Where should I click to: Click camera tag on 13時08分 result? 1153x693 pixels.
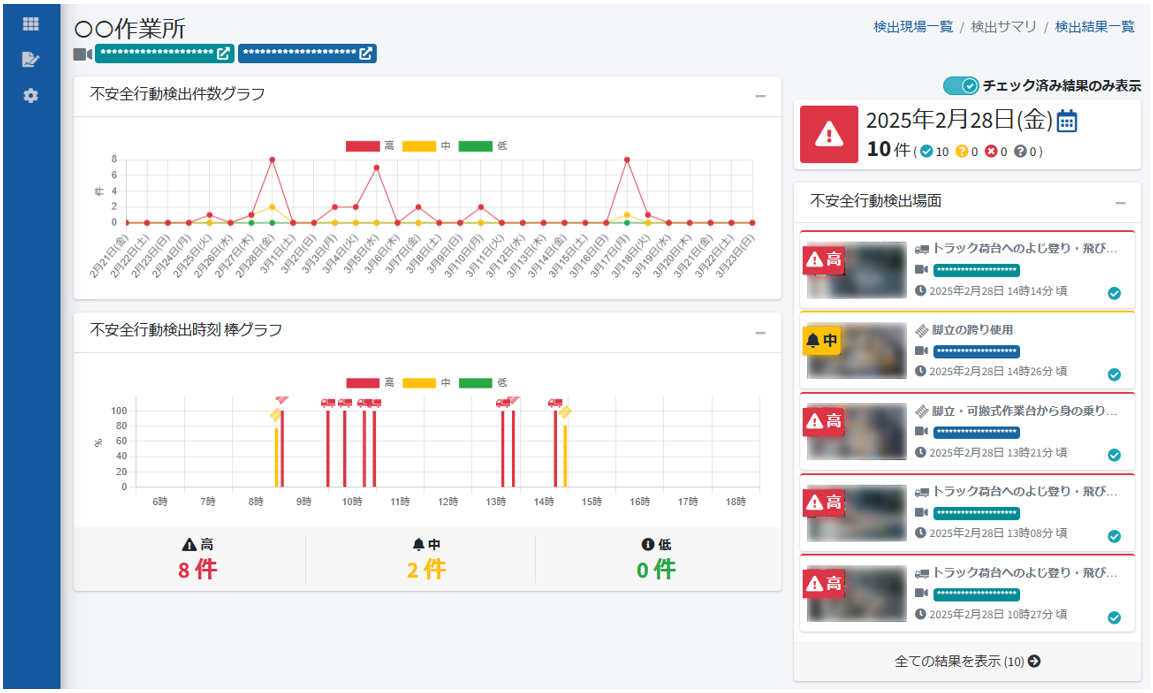[x=977, y=513]
